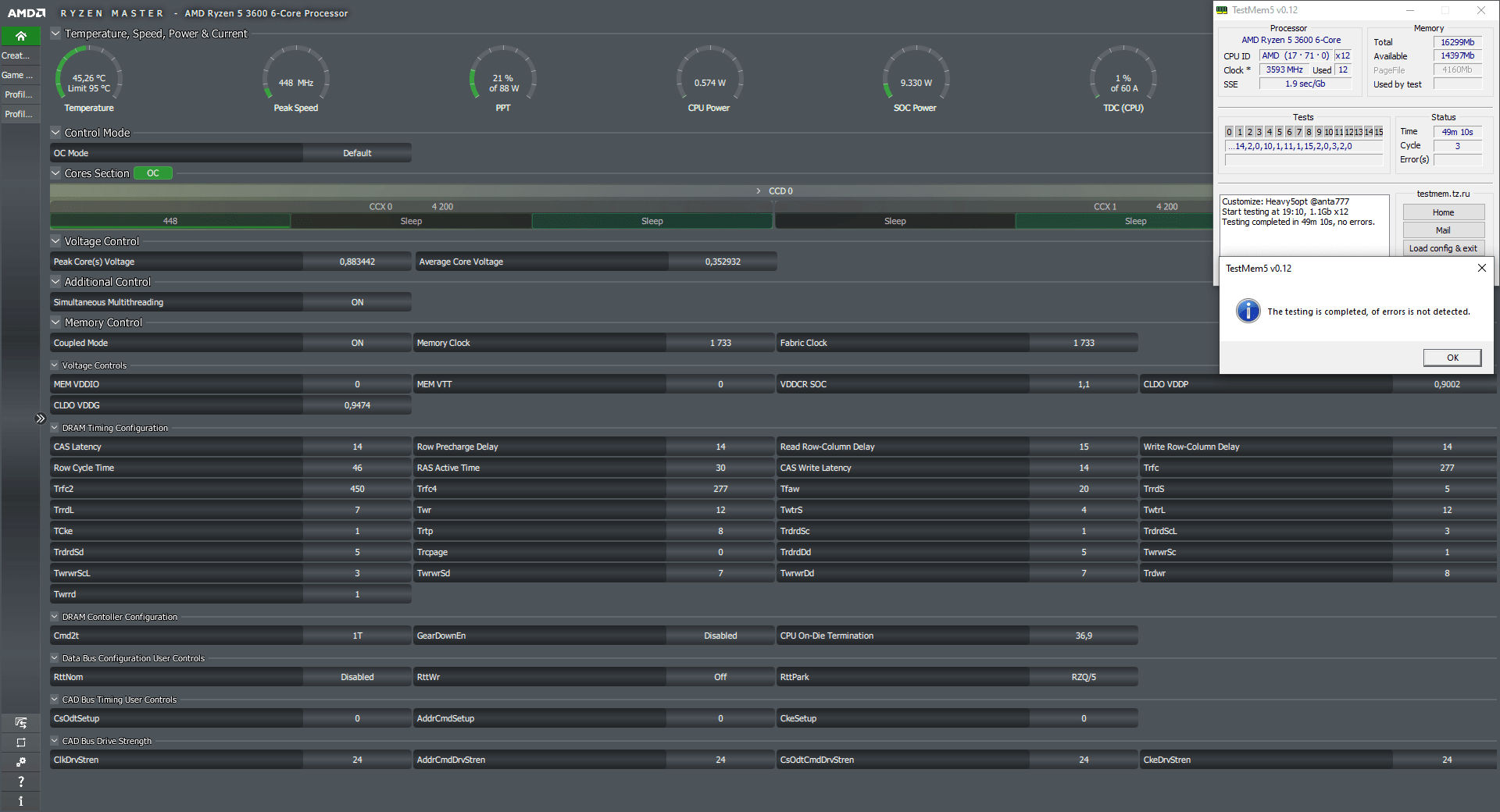This screenshot has height=812, width=1500.
Task: Click test number 15 box in TestMem5
Action: pos(1379,132)
